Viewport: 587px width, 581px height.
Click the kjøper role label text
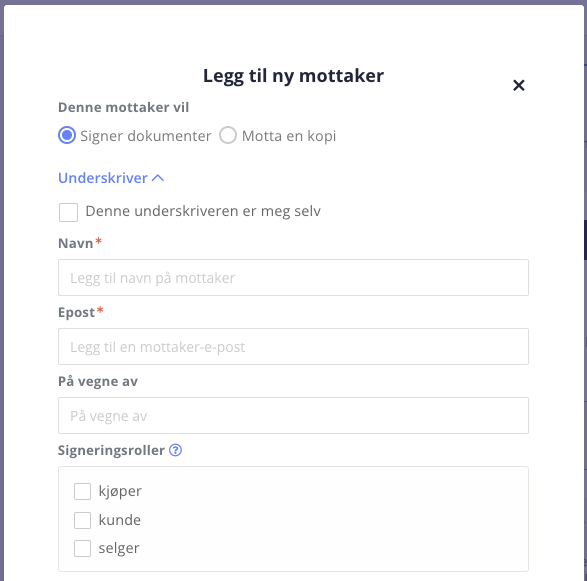pos(120,492)
